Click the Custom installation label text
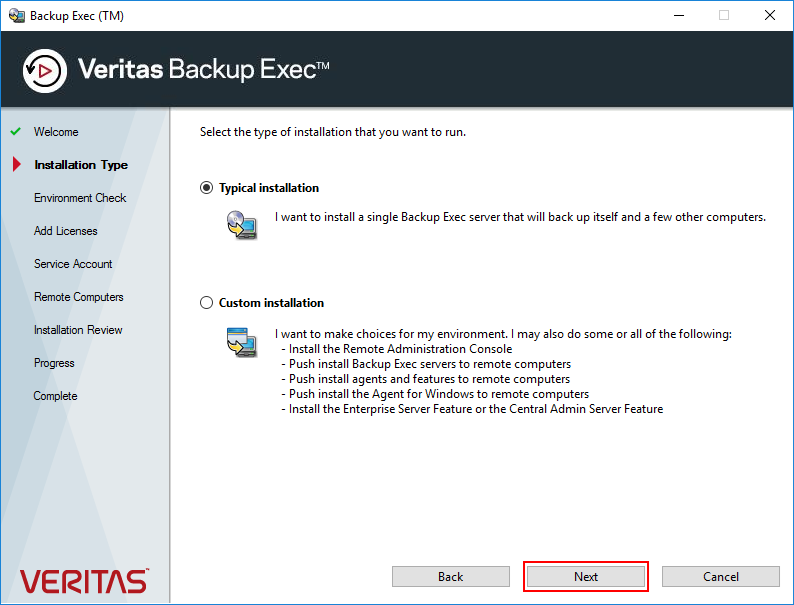 click(271, 303)
